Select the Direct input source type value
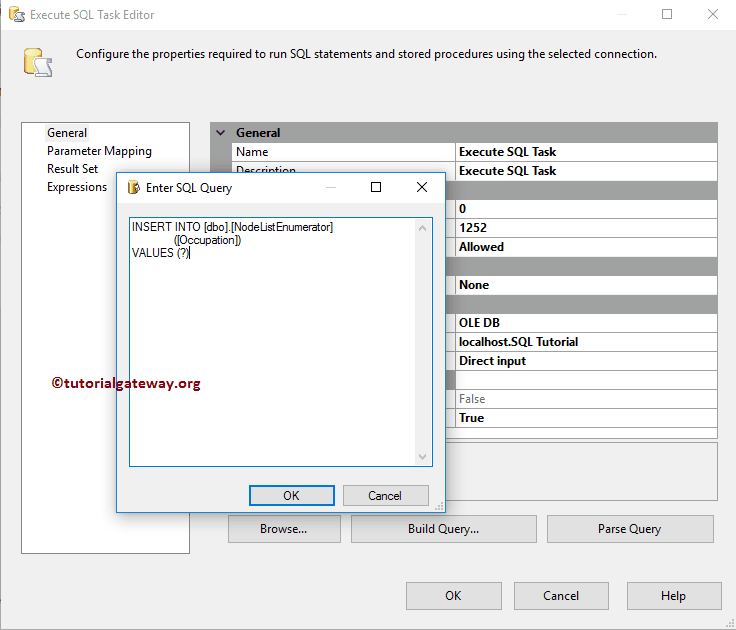The height and width of the screenshot is (630, 736). click(x=586, y=361)
